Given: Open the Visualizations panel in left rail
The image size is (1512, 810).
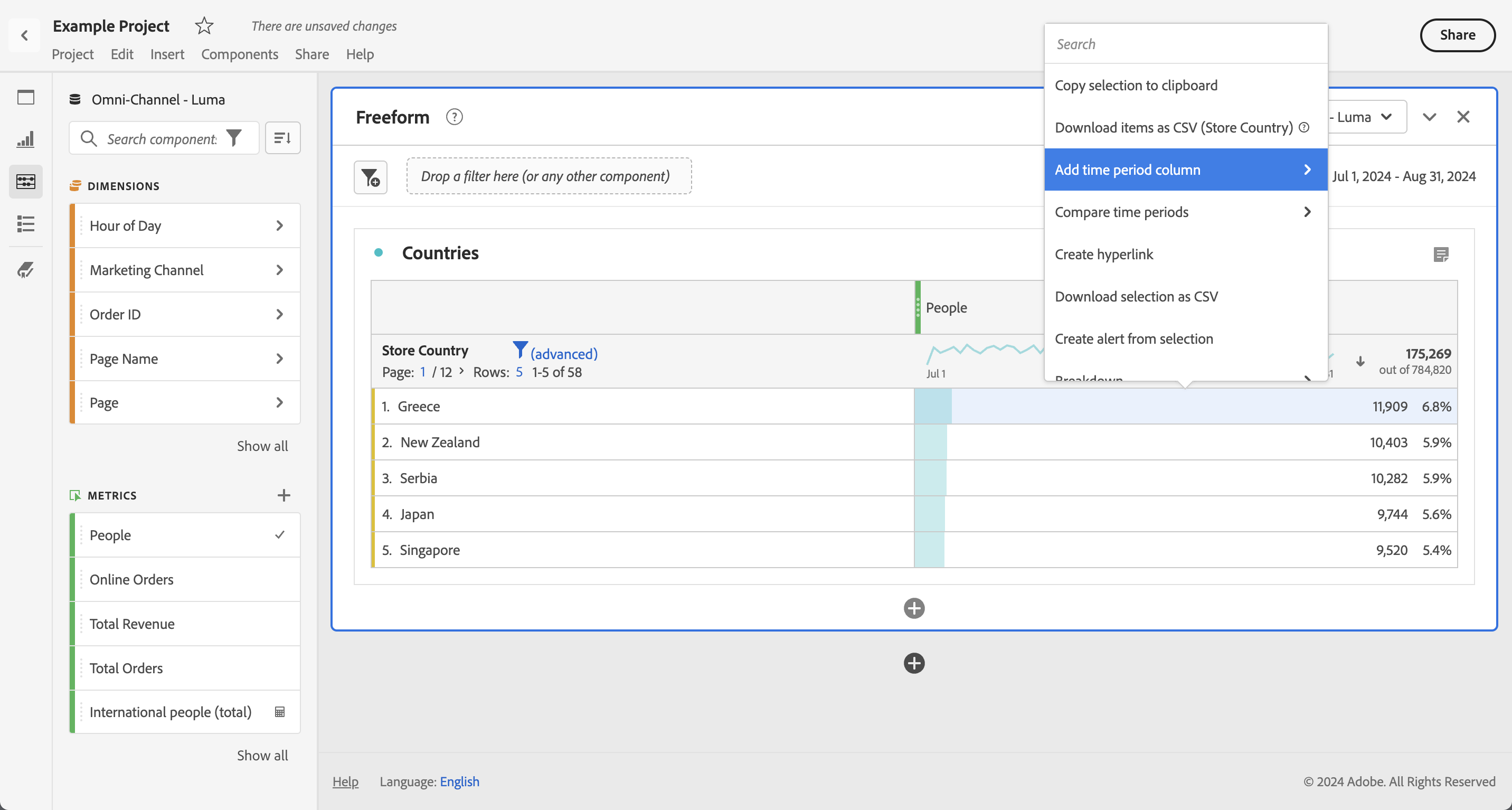Looking at the screenshot, I should click(x=25, y=139).
